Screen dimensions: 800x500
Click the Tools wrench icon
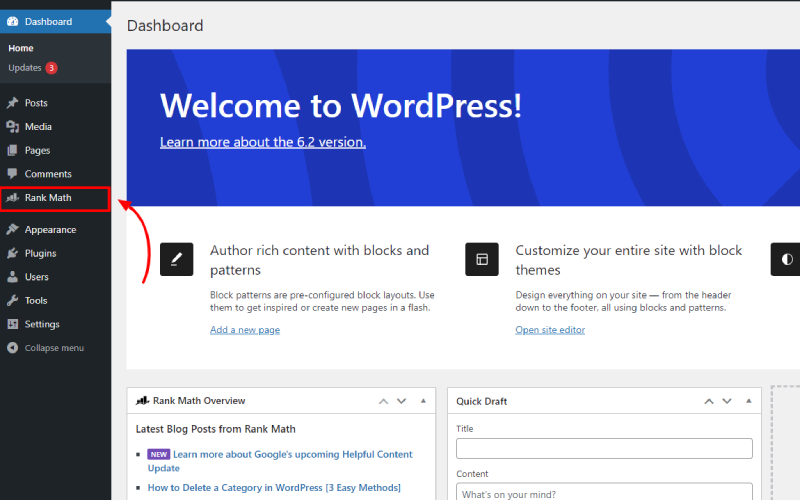tap(12, 301)
